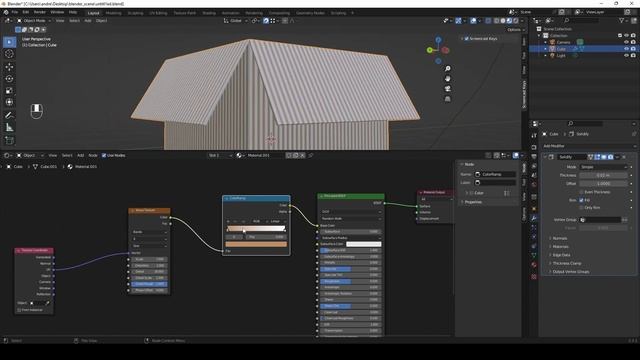Screen dimensions: 640x360
Task: Open Modifier properties wrench tab
Action: [x=534, y=218]
